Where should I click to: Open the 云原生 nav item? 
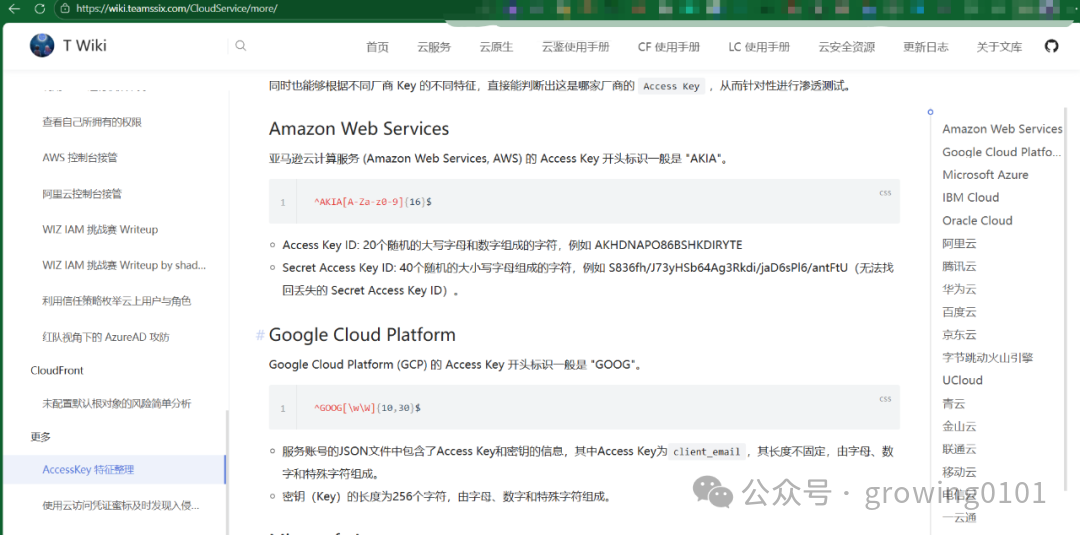coord(497,47)
